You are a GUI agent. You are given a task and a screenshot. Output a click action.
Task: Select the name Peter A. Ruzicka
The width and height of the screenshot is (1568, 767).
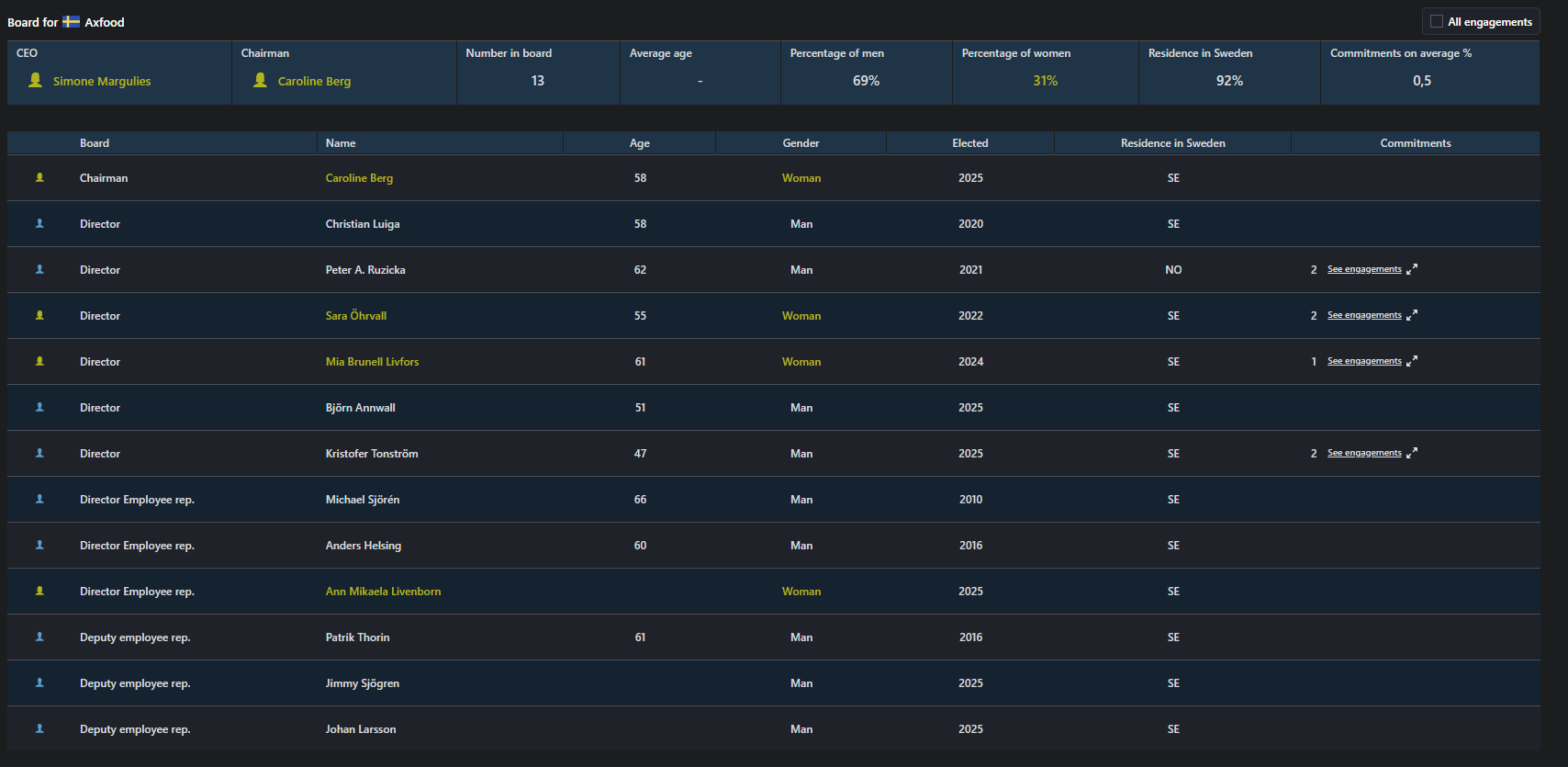[x=365, y=270]
